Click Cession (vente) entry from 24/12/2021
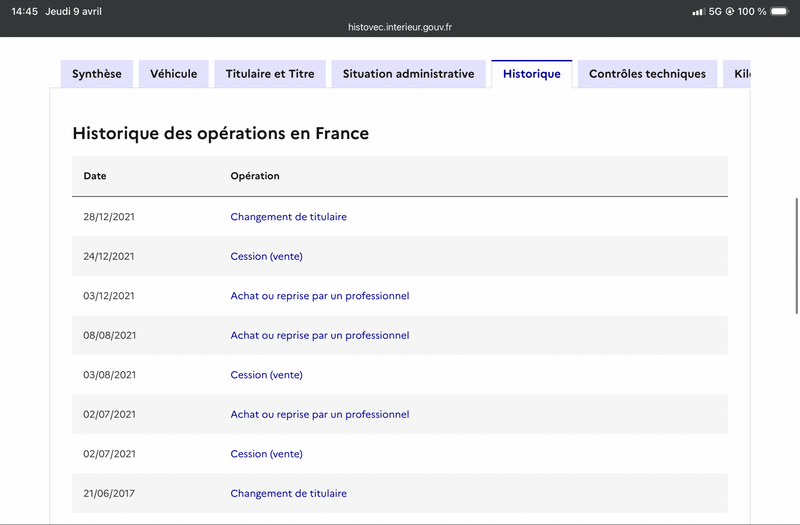 click(x=266, y=256)
